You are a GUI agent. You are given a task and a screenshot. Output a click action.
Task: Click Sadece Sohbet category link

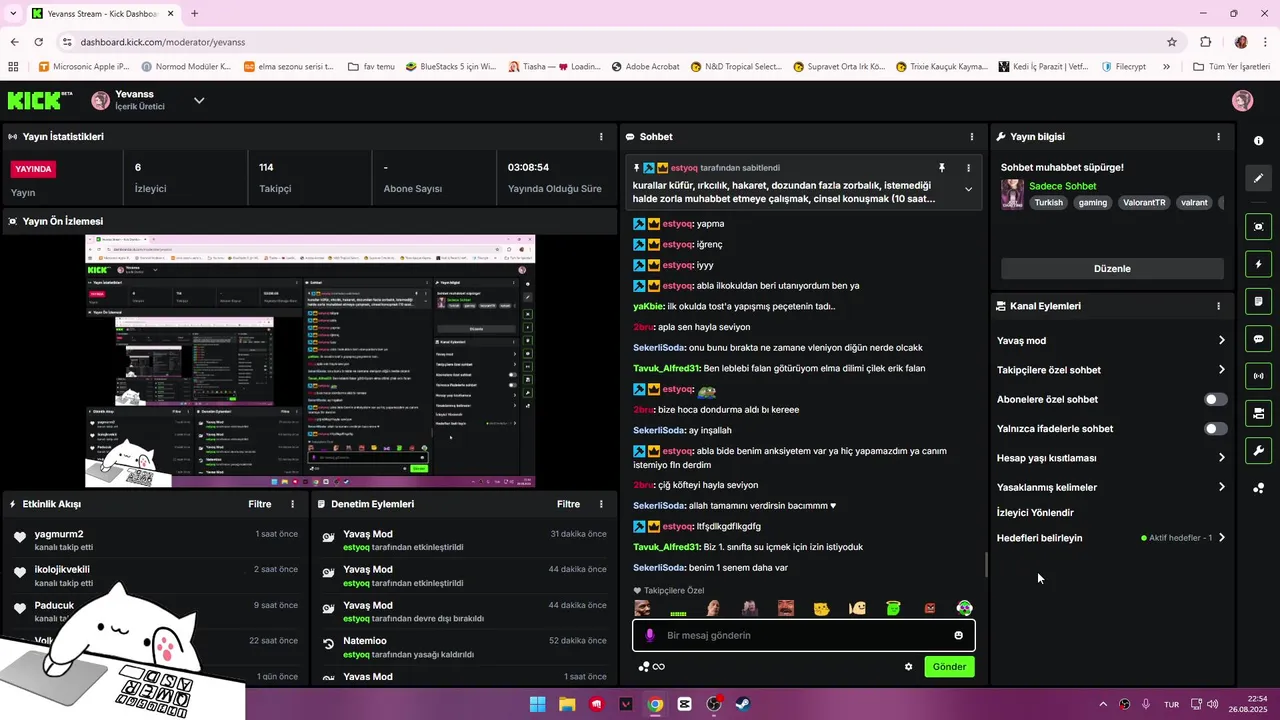[1062, 186]
